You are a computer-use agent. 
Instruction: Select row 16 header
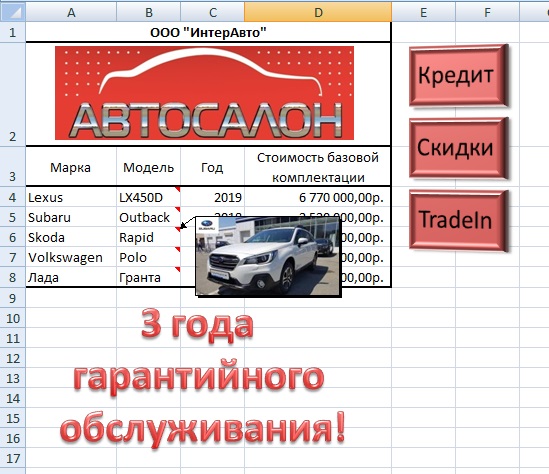(13, 438)
